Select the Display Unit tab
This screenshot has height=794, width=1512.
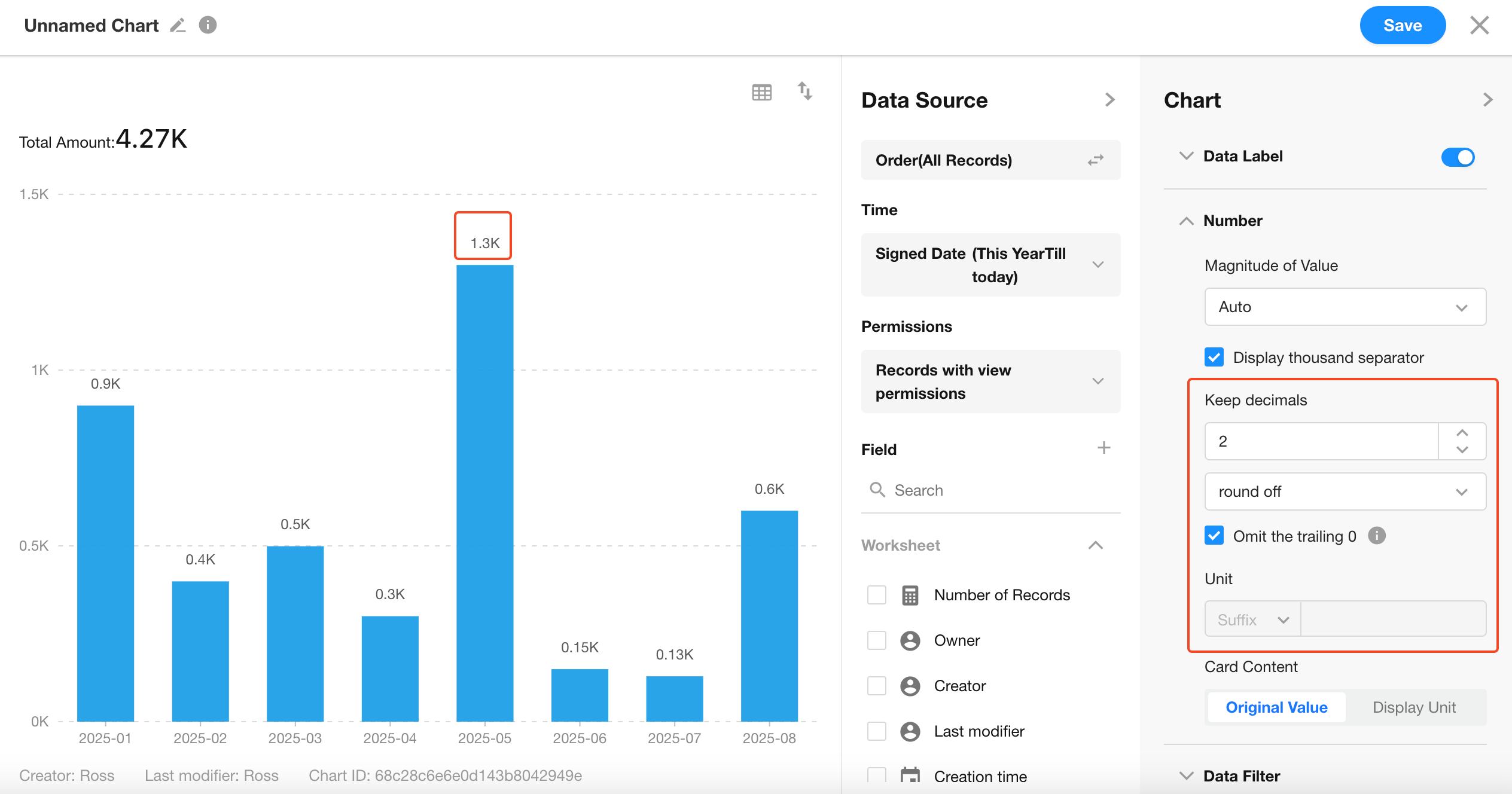[1414, 707]
